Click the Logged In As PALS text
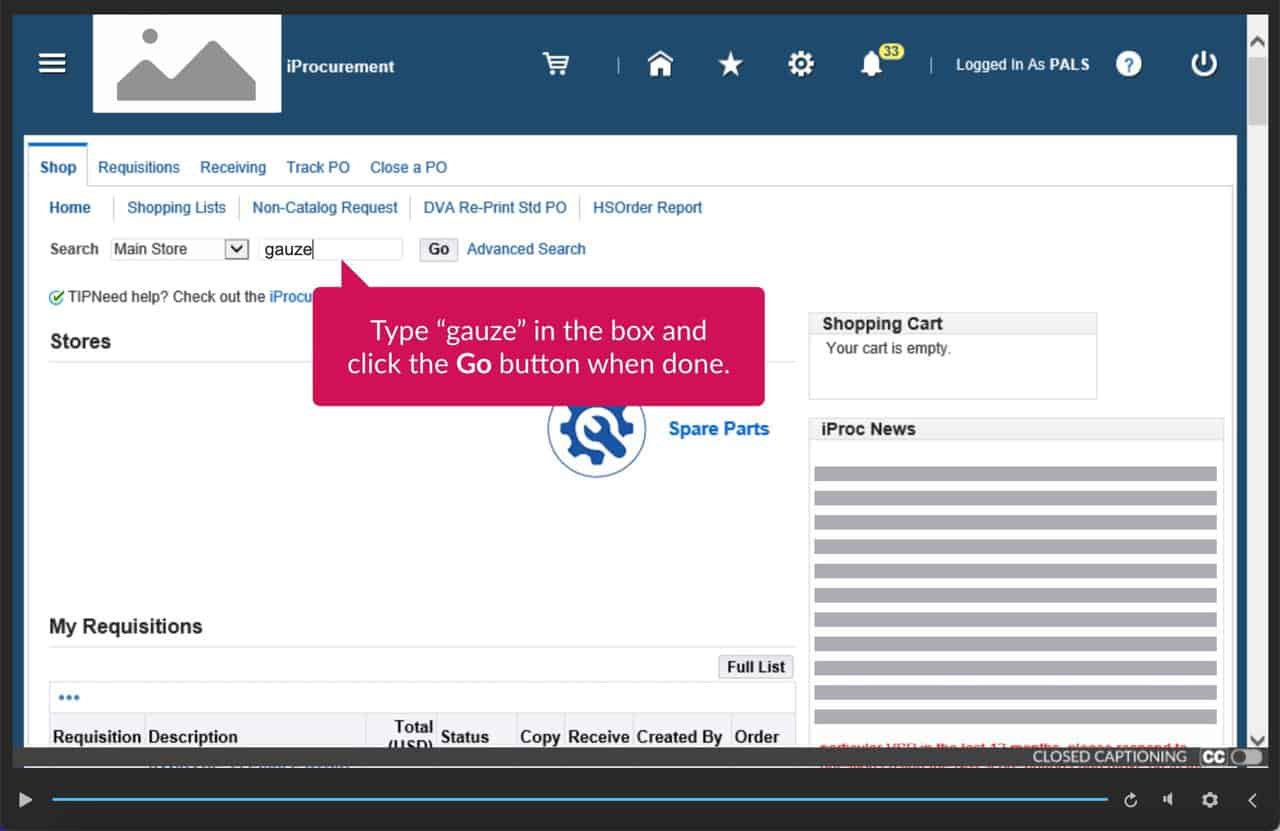The width and height of the screenshot is (1280, 831). [1023, 65]
